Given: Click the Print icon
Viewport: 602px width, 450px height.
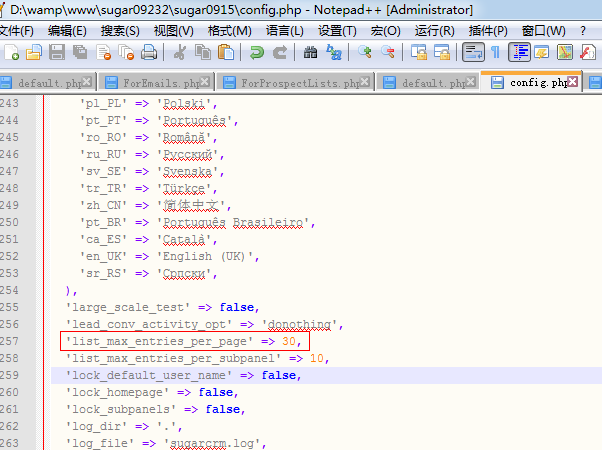Looking at the screenshot, I should (149, 52).
